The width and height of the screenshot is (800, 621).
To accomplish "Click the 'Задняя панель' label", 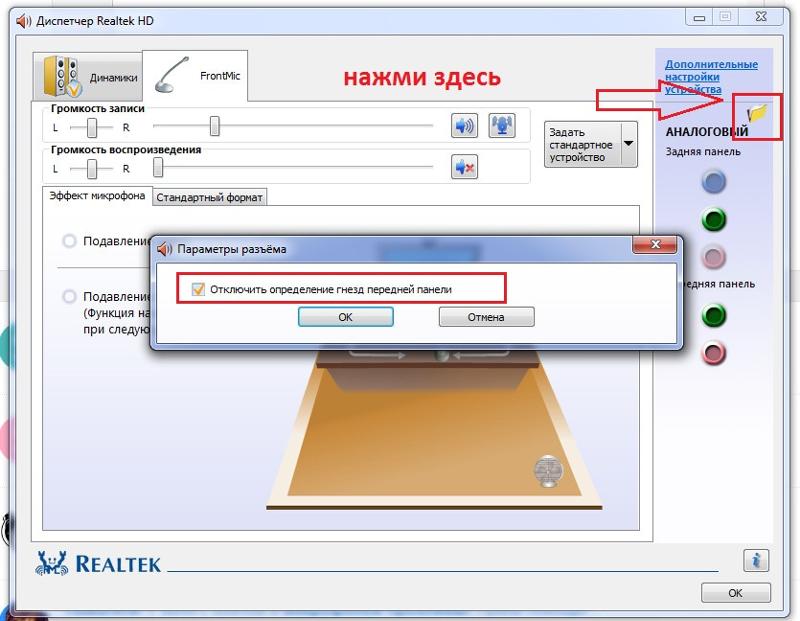I will 703,152.
